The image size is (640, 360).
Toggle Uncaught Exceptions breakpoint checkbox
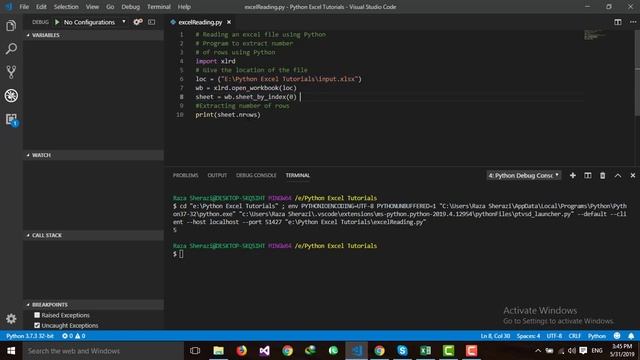(x=37, y=325)
